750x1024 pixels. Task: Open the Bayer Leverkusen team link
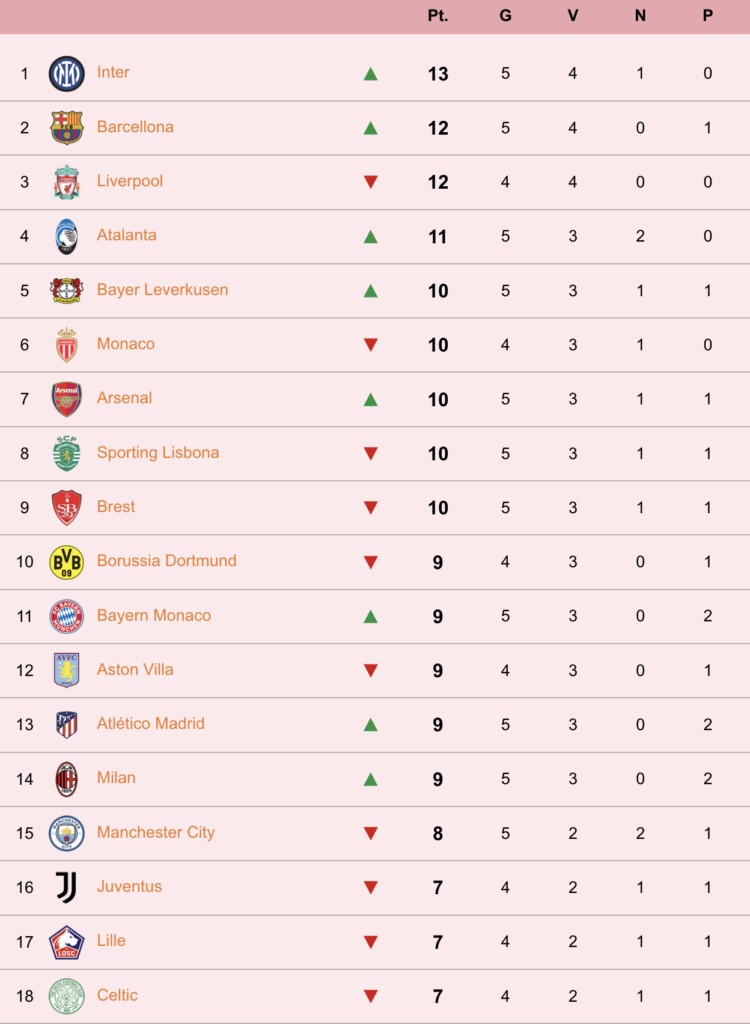[x=163, y=289]
